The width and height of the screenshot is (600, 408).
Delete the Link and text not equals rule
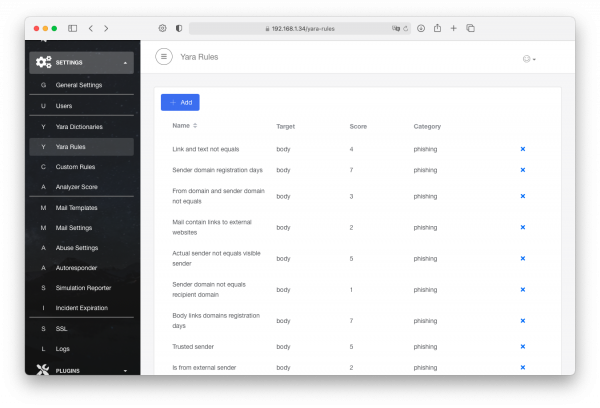pos(523,149)
